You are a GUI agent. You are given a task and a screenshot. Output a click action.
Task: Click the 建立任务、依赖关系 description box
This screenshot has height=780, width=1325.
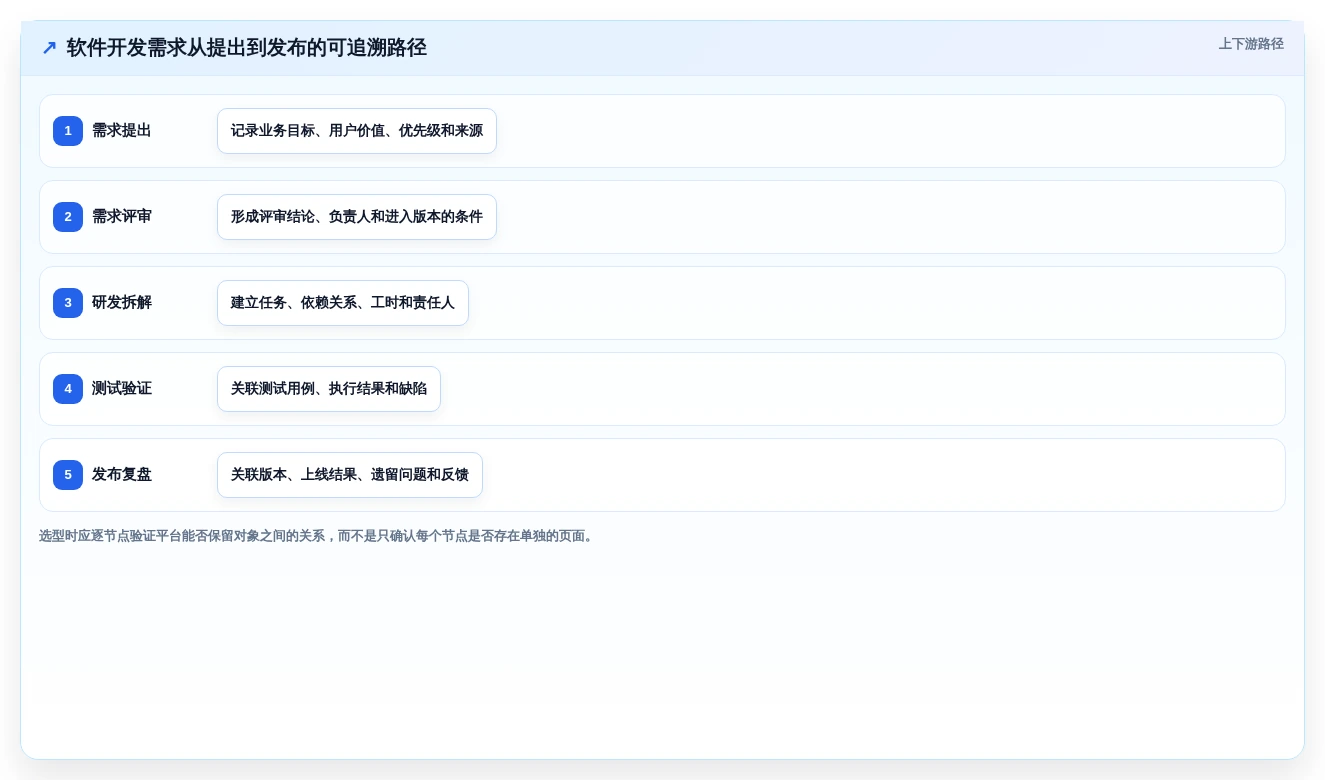click(x=343, y=303)
